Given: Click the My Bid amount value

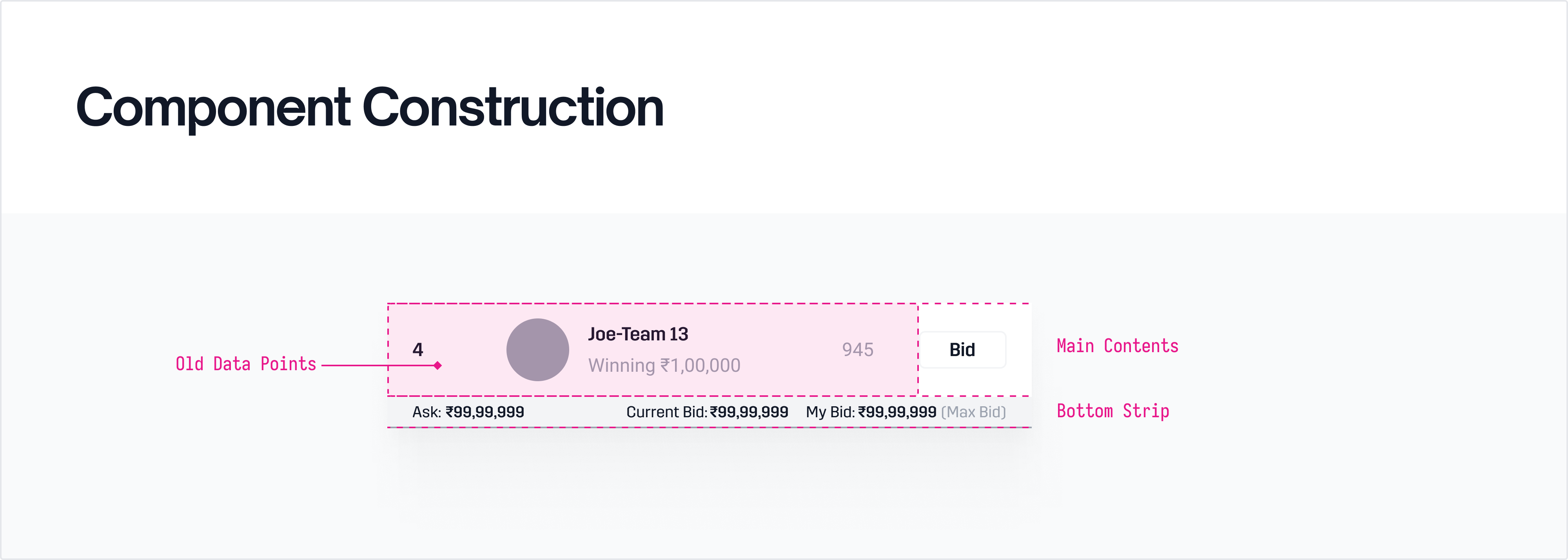Looking at the screenshot, I should (897, 412).
